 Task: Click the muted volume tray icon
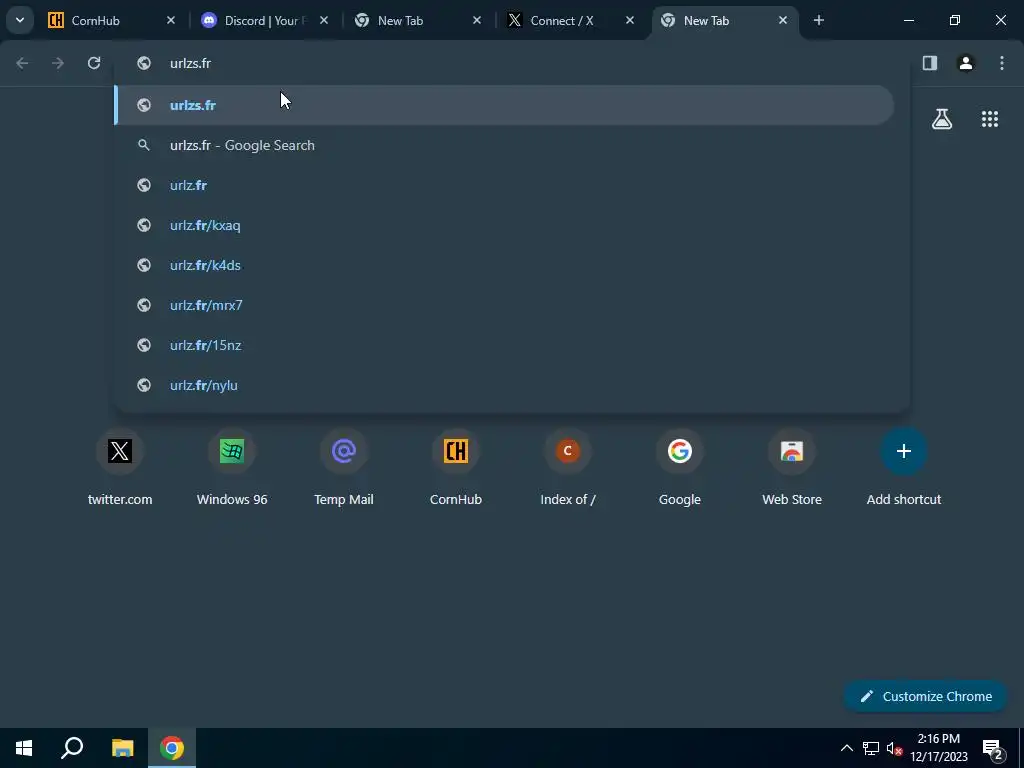(894, 748)
